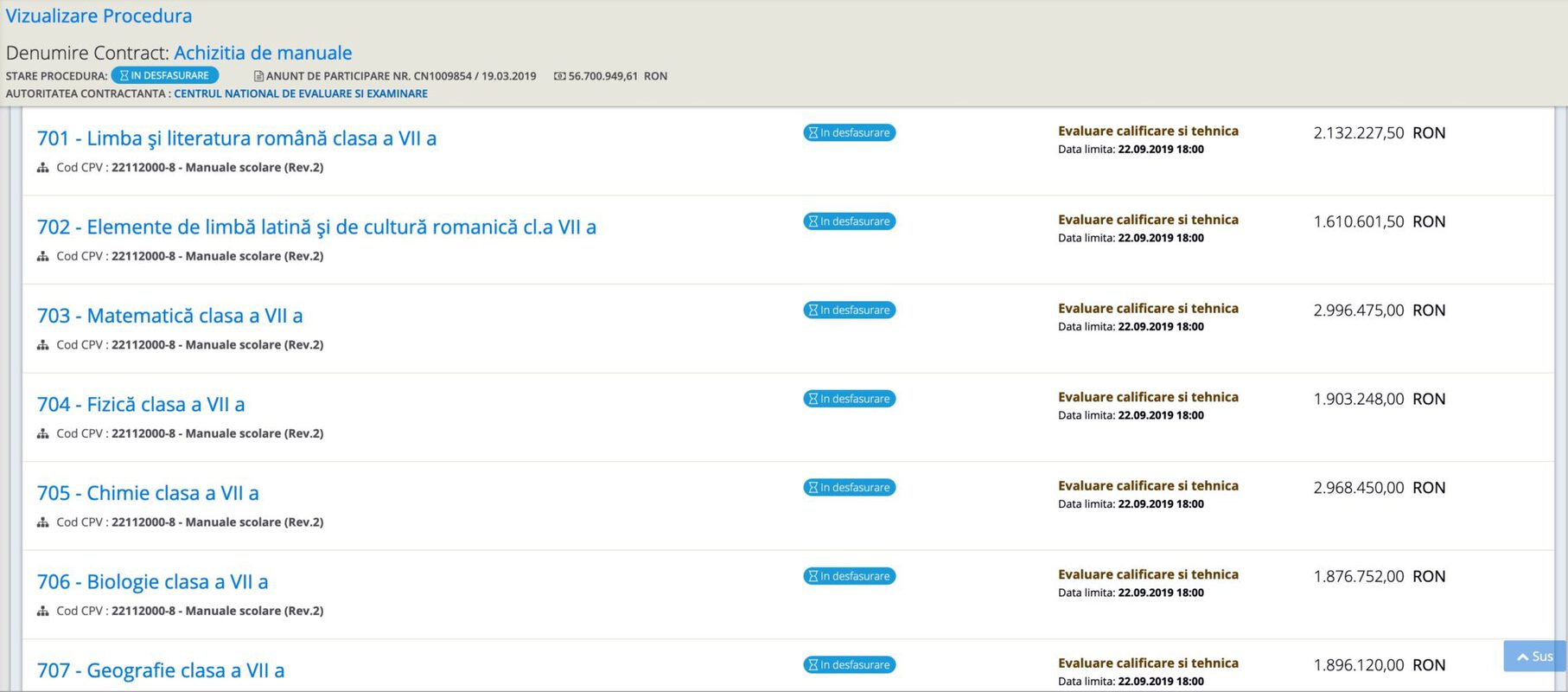Image resolution: width=1568 pixels, height=692 pixels.
Task: Open lot 701 Limba şi literatura română
Action: (236, 138)
